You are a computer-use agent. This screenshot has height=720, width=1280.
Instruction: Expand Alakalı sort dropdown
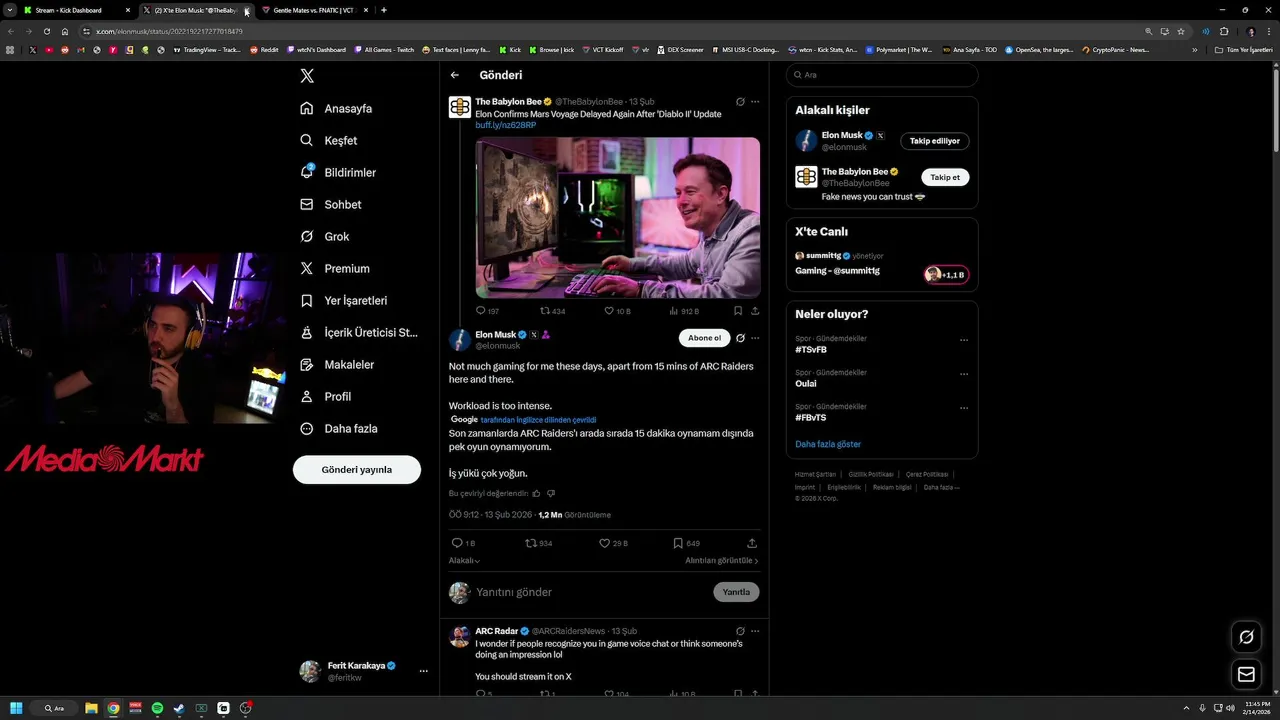click(x=464, y=561)
